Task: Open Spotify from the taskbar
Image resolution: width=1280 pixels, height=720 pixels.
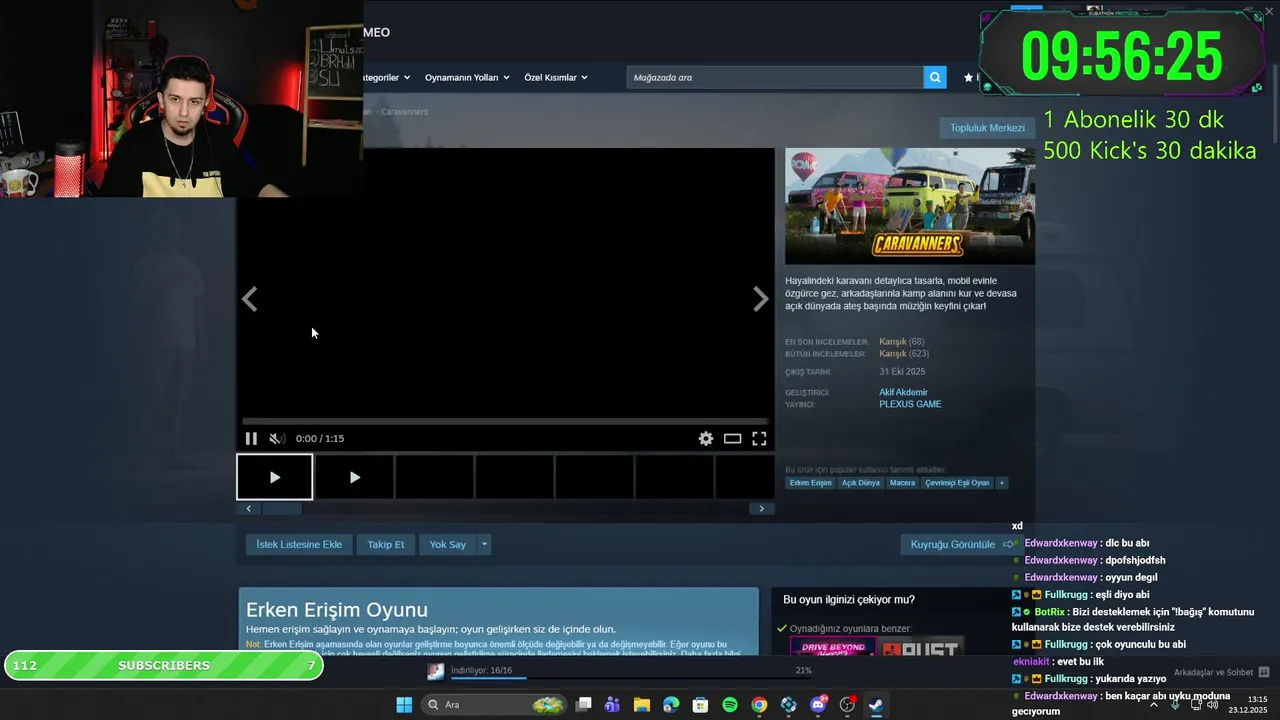Action: 730,705
